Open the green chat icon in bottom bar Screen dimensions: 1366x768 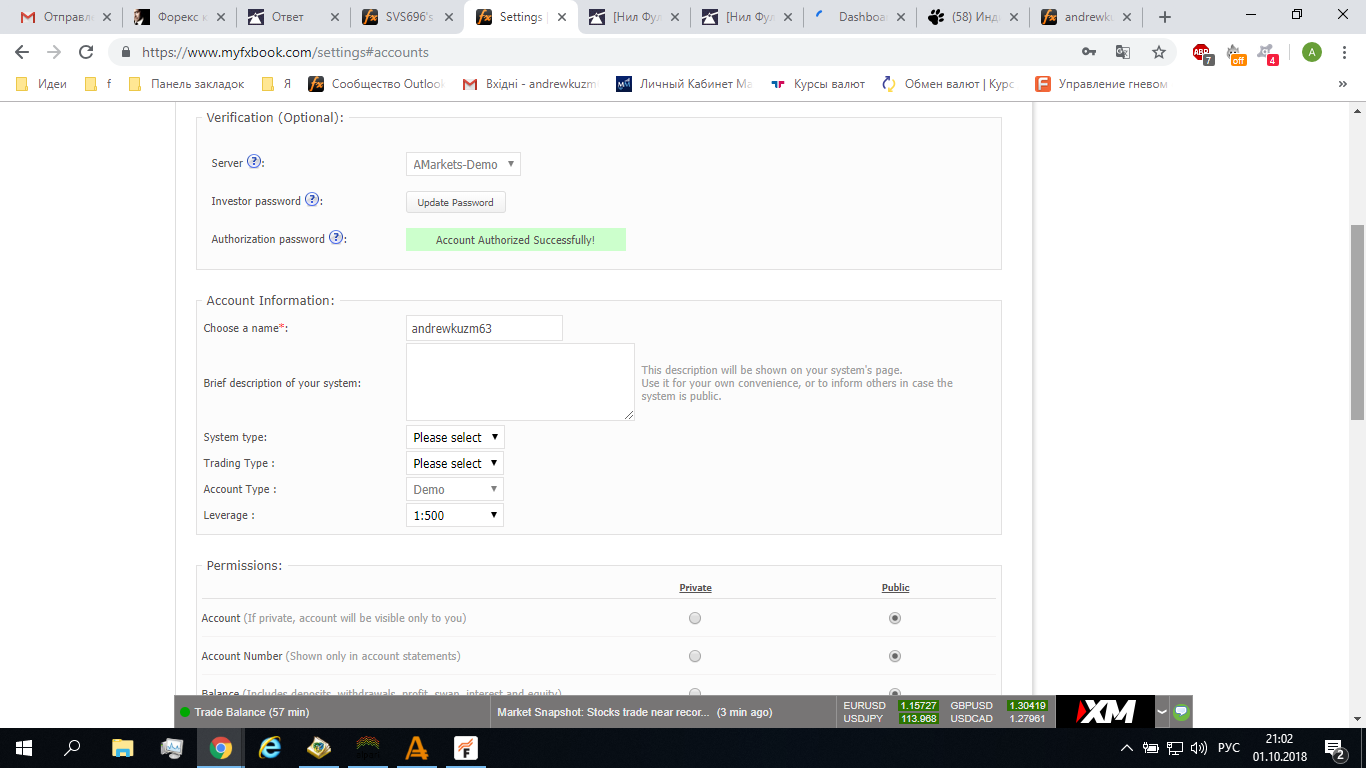coord(1181,712)
